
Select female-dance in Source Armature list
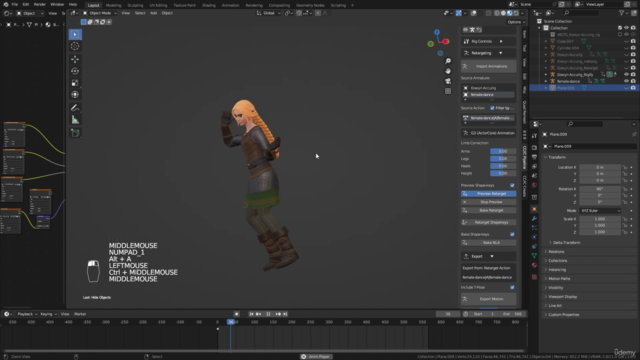[489, 95]
